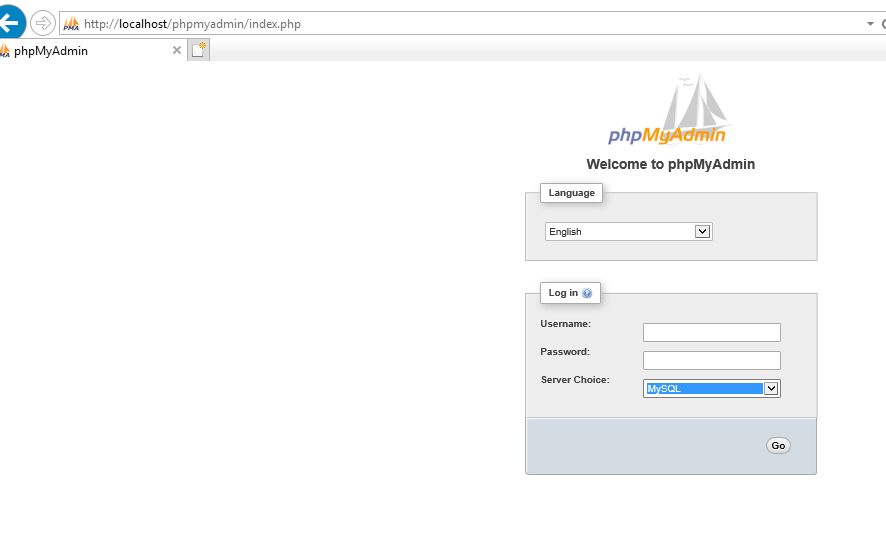Viewport: 886px width, 538px height.
Task: Open the MySQL Server Choice dropdown
Action: 711,389
